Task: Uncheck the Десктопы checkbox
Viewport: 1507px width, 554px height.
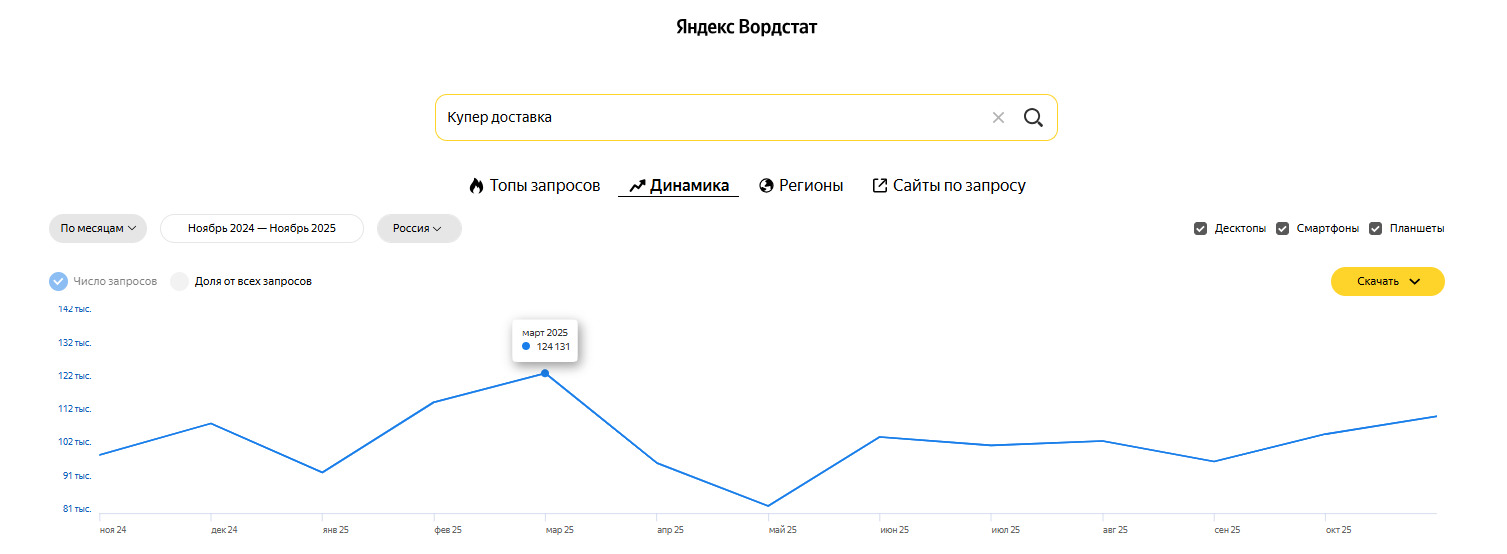Action: click(x=1200, y=229)
